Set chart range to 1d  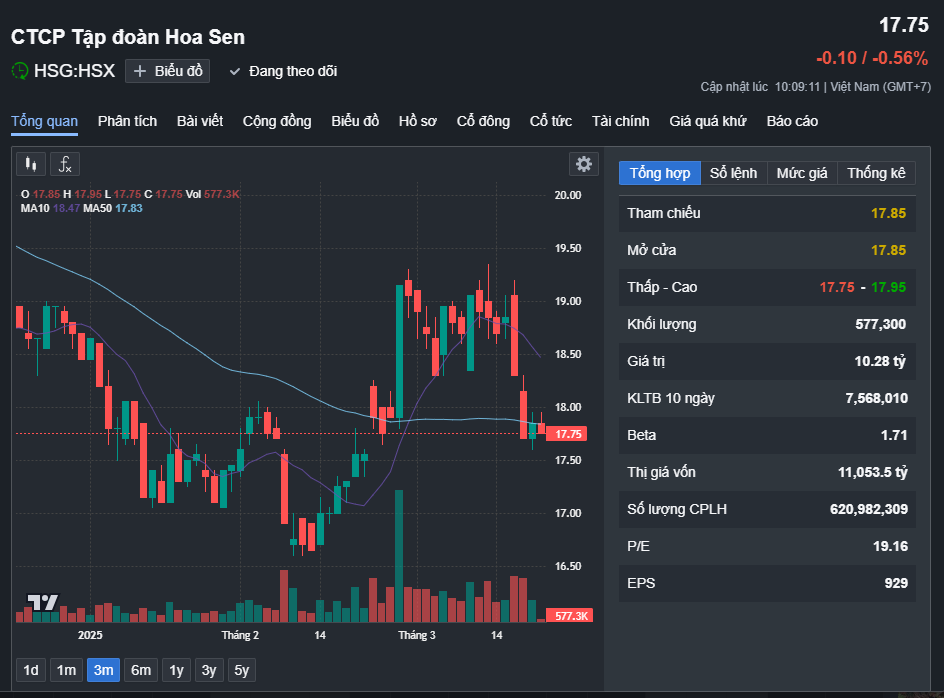point(31,670)
